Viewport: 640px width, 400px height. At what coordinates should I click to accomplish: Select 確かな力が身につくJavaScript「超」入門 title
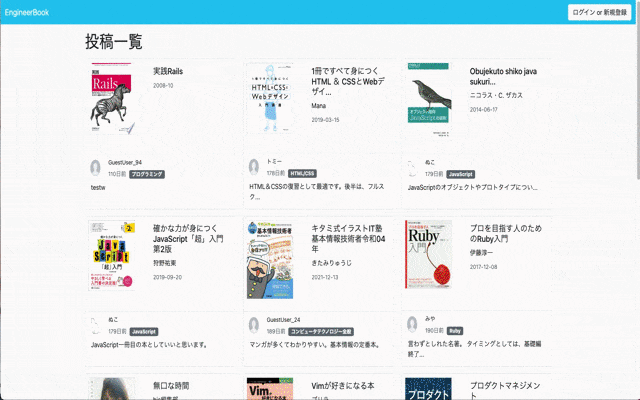pos(188,238)
